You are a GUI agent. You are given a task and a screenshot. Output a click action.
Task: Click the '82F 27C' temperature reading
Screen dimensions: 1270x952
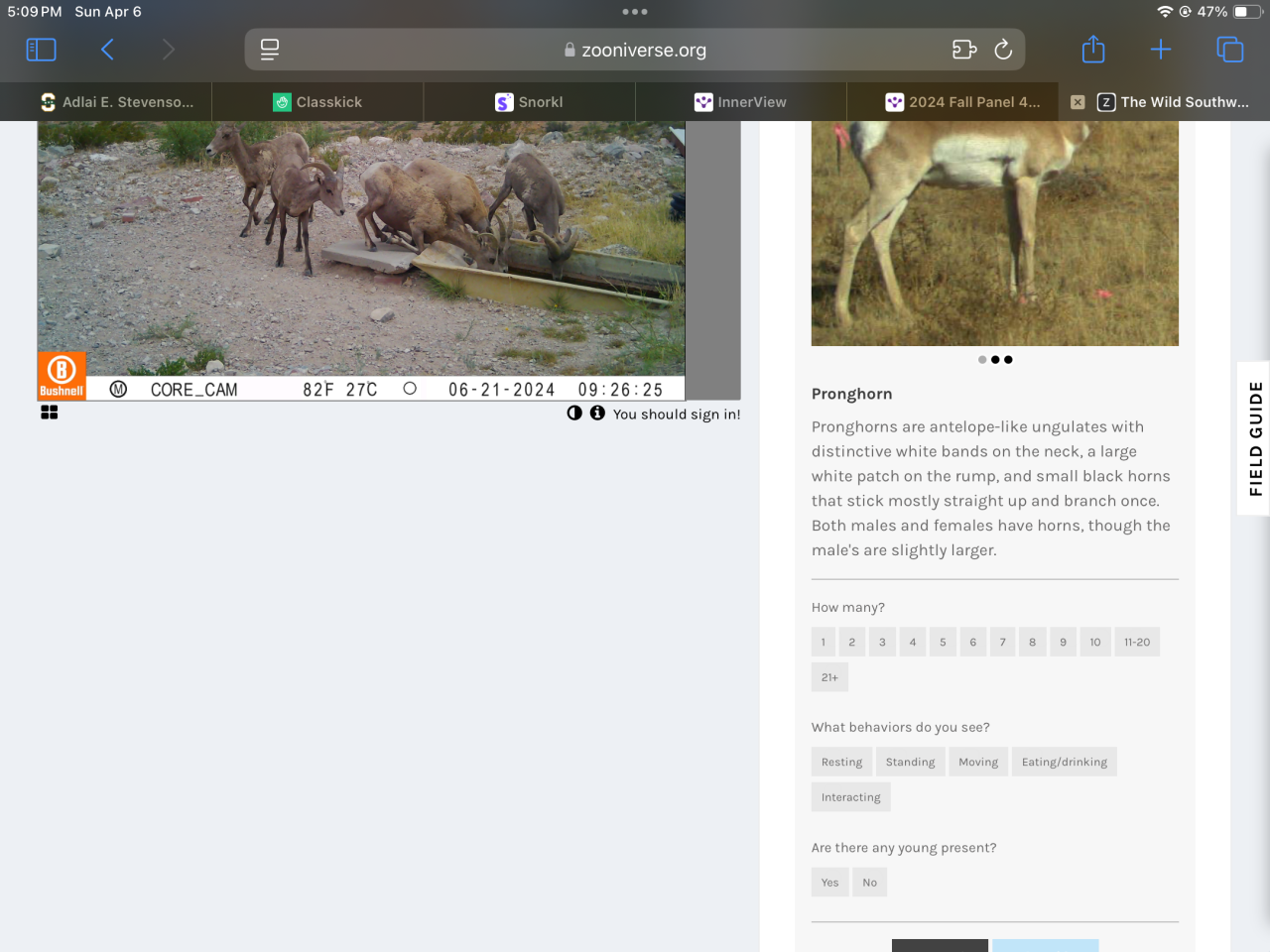tap(340, 390)
